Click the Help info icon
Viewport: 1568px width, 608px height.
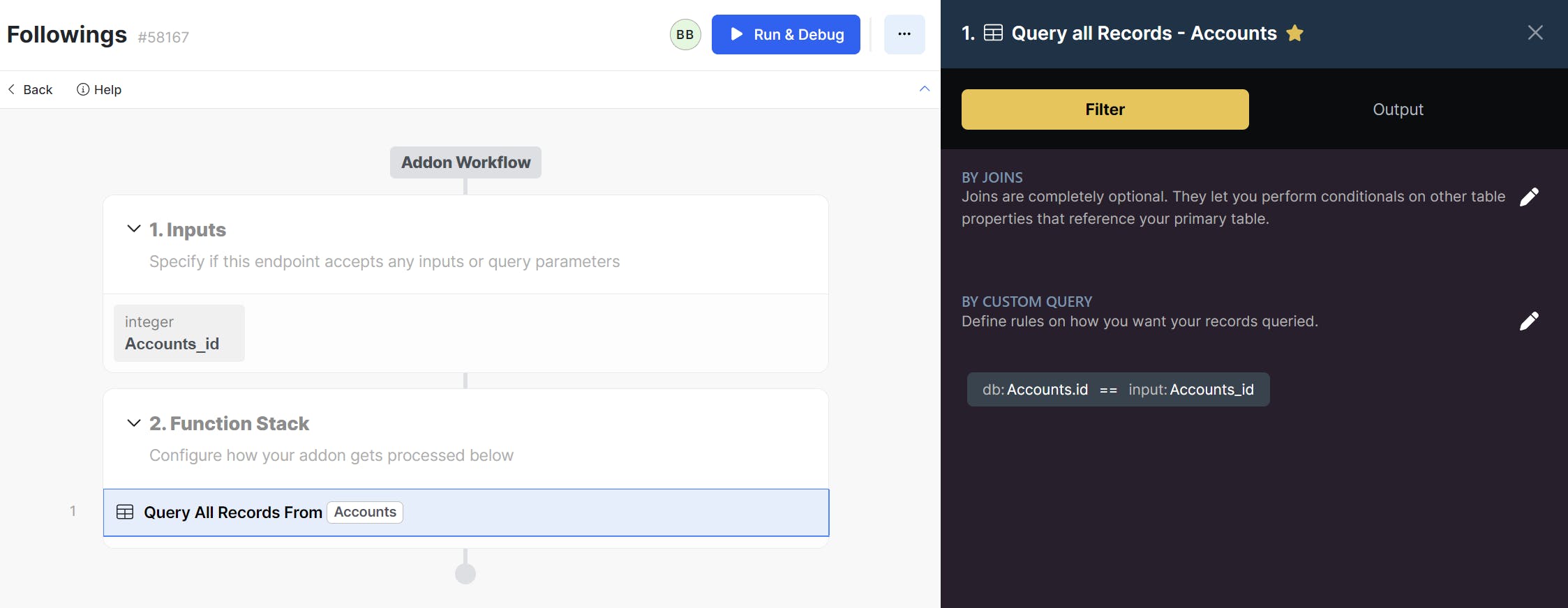click(83, 89)
